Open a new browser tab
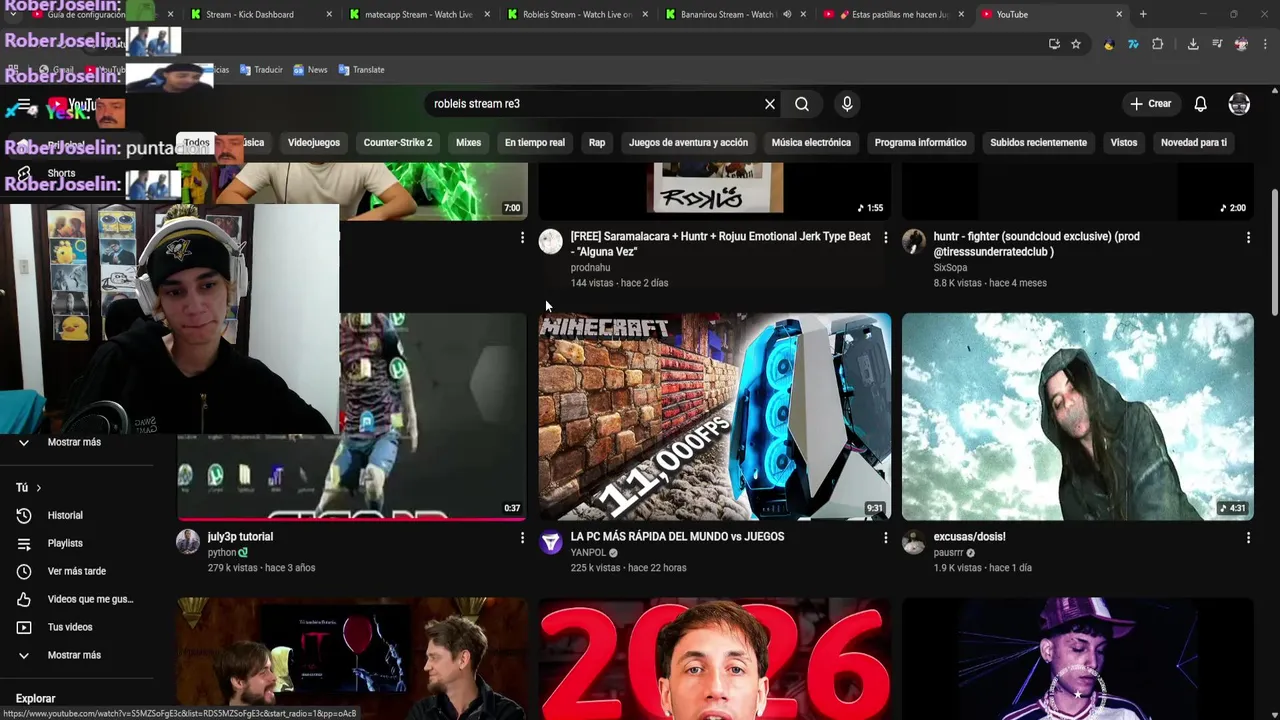 click(x=1143, y=14)
